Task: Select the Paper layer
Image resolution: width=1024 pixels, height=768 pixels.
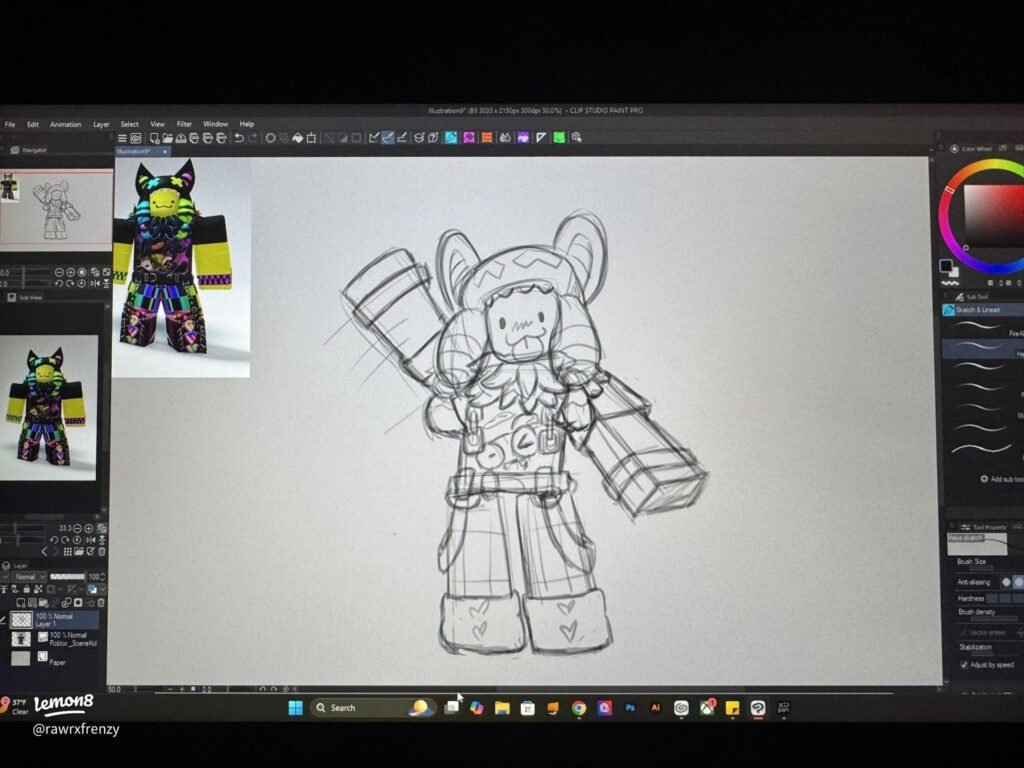Action: tap(55, 658)
